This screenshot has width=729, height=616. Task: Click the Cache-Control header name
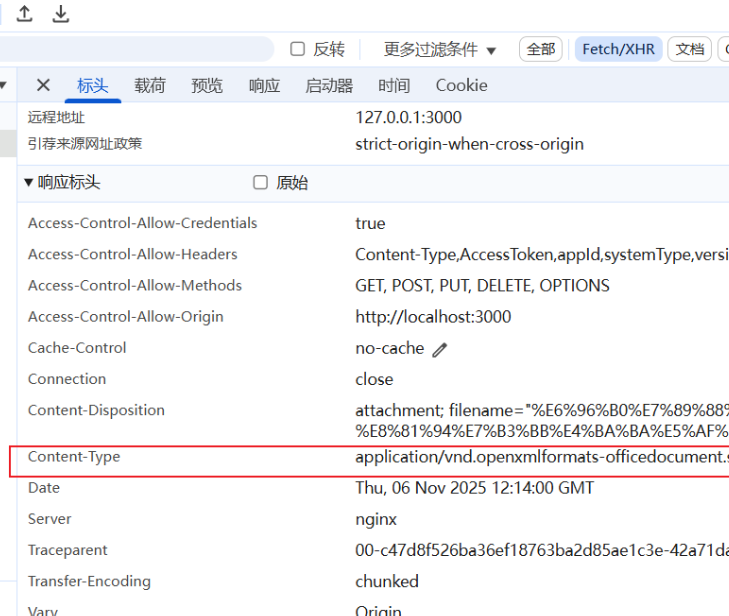click(x=77, y=348)
